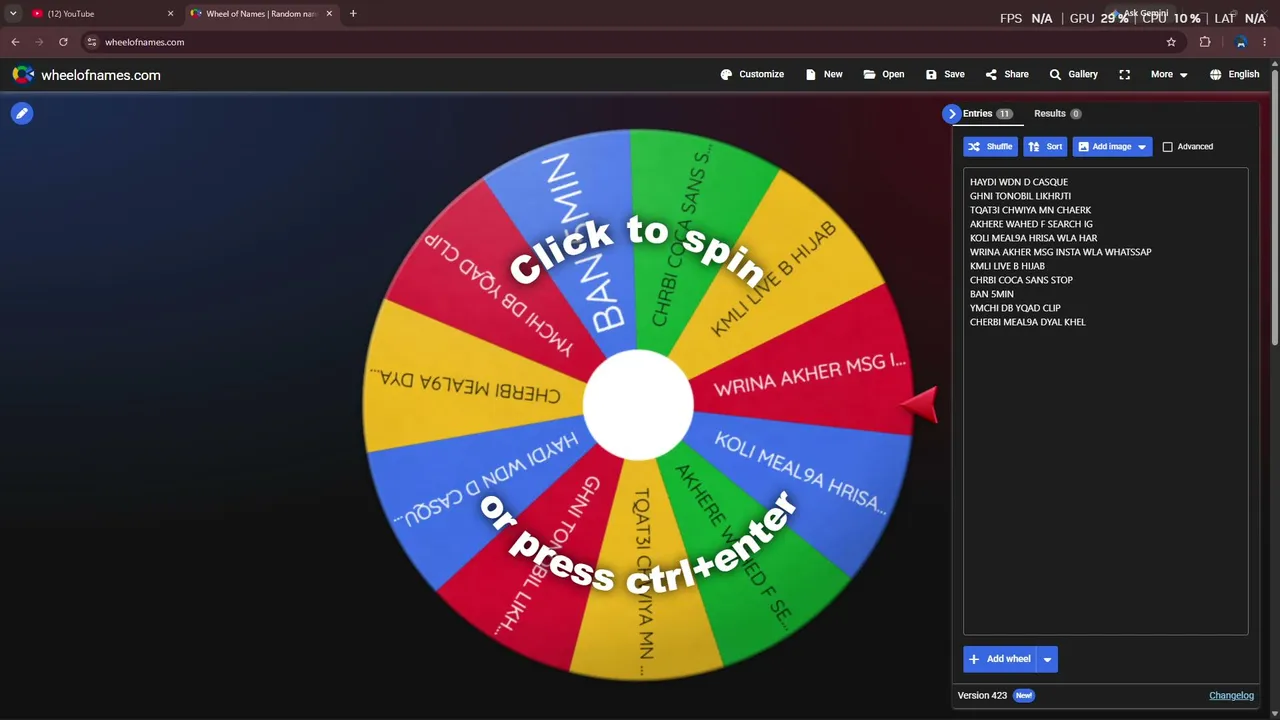The width and height of the screenshot is (1280, 720).
Task: Expand the Add wheel dropdown arrow
Action: click(1047, 659)
